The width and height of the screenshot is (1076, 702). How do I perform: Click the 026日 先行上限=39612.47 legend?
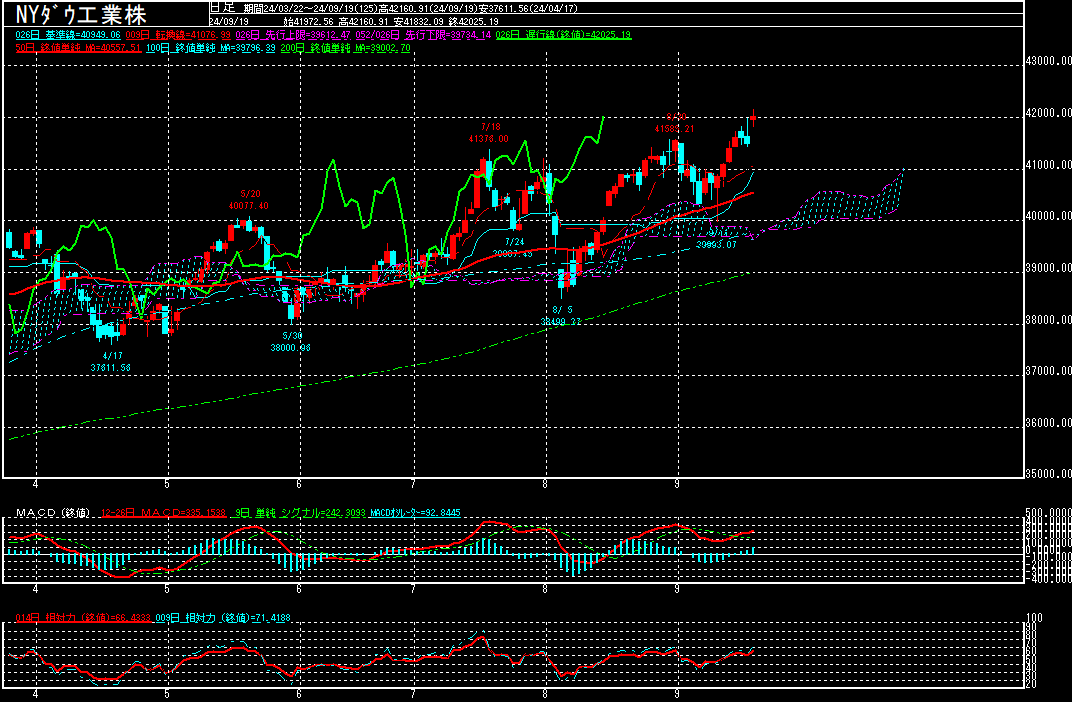[293, 35]
